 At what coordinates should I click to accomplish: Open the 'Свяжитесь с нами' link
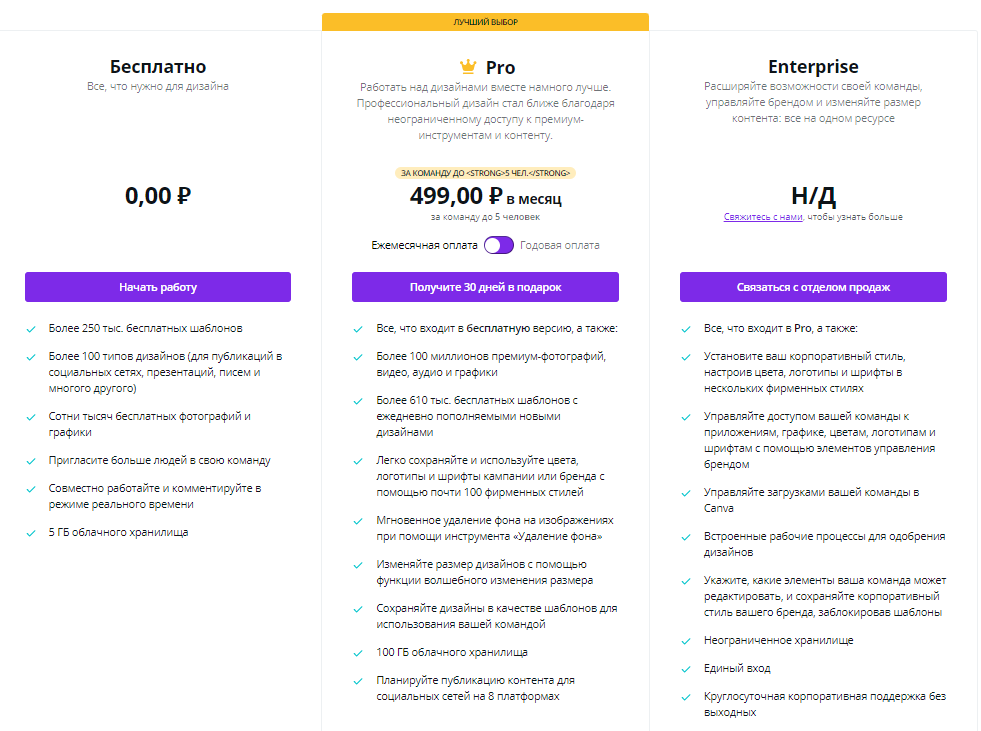(x=763, y=217)
